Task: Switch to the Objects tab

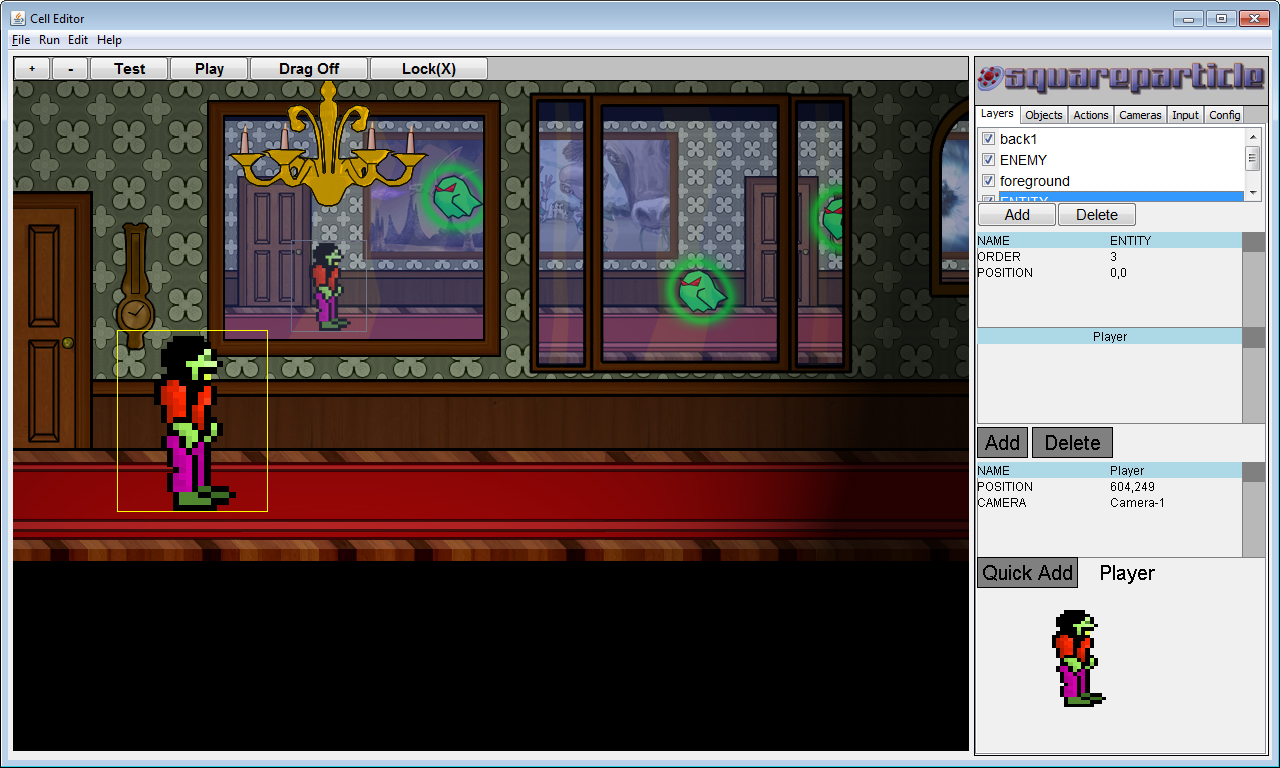Action: (1043, 115)
